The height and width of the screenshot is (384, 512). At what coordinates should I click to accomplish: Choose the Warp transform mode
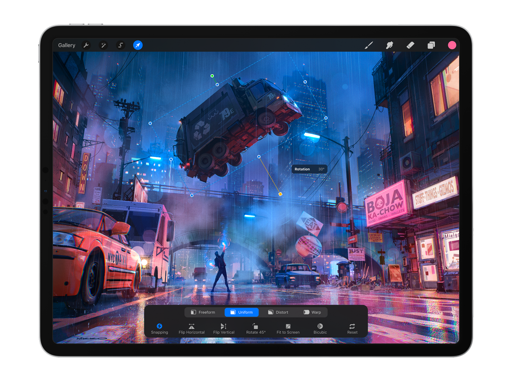pyautogui.click(x=312, y=312)
